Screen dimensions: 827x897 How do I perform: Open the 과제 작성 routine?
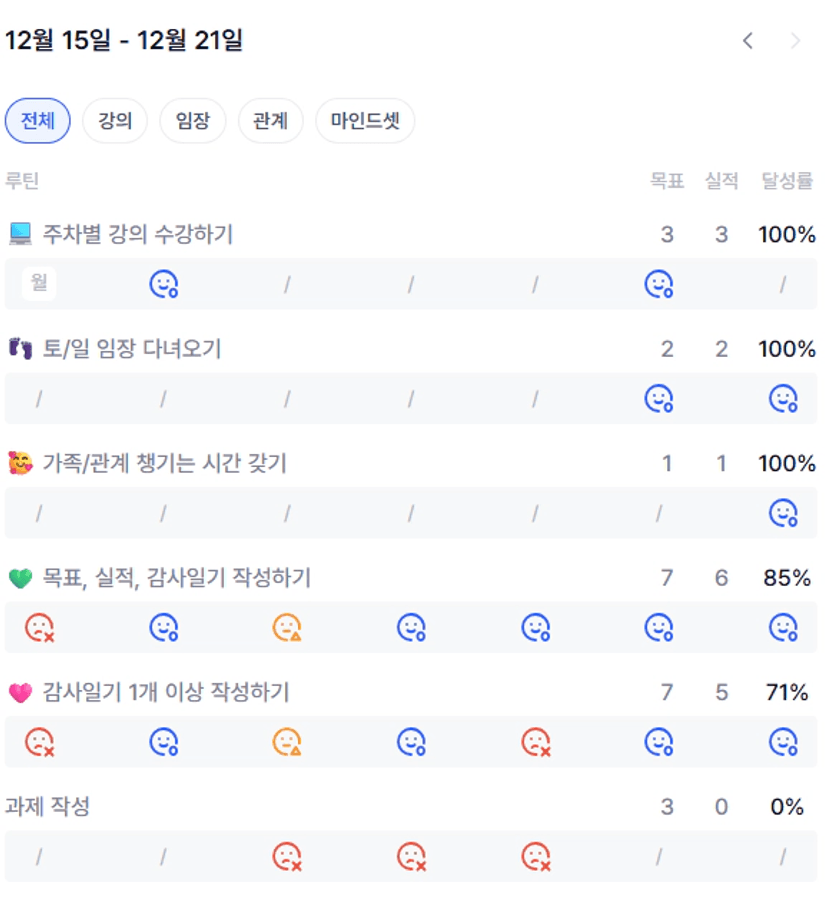(48, 806)
